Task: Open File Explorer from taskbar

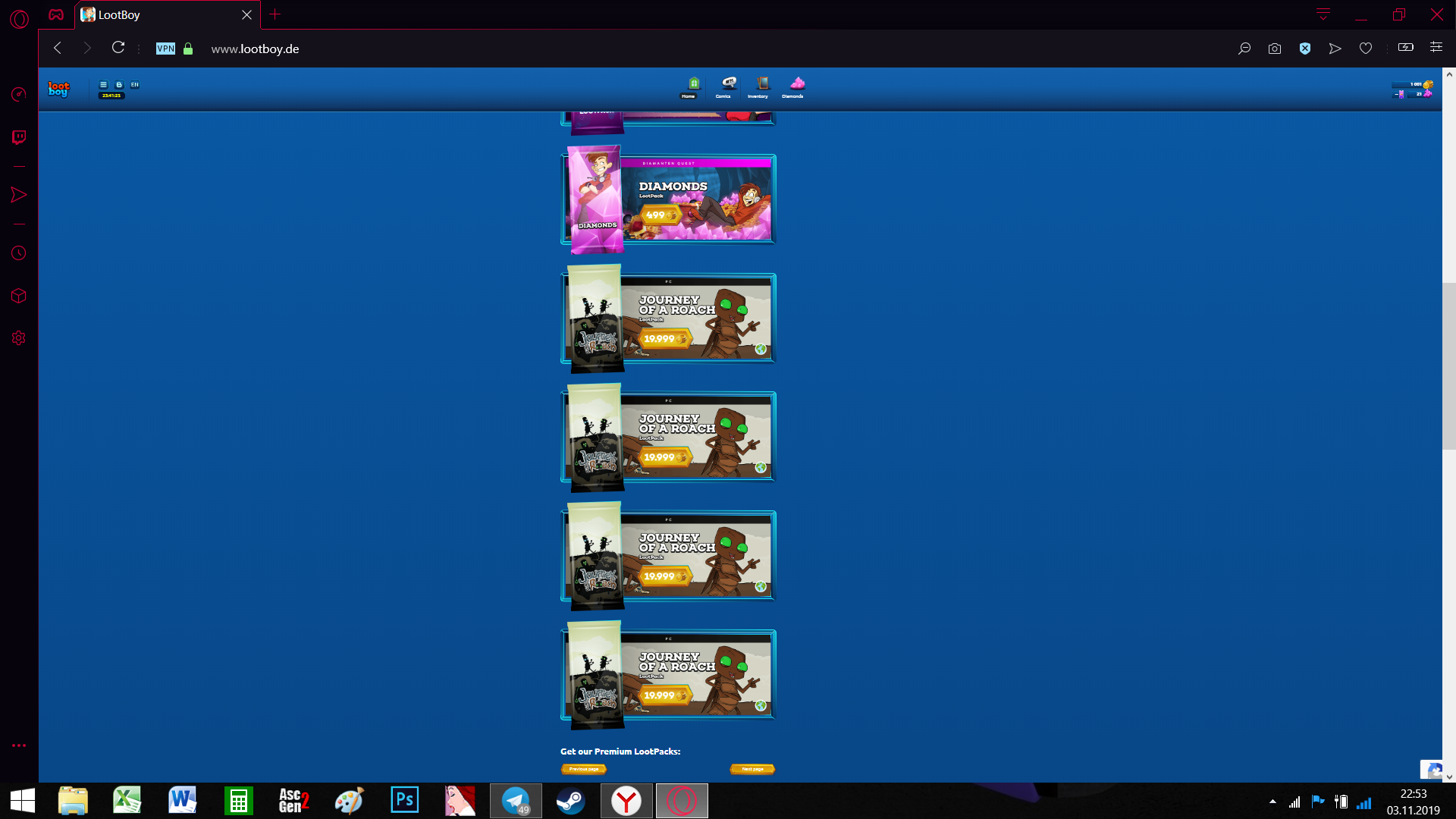Action: pyautogui.click(x=73, y=801)
